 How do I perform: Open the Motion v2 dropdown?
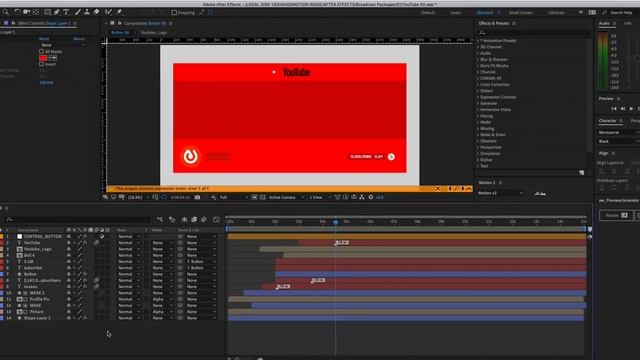tap(500, 193)
